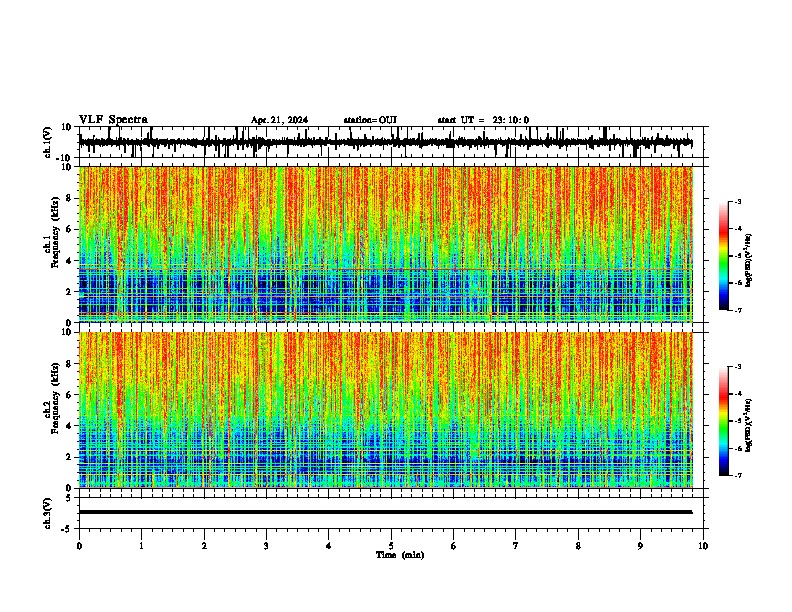
Task: Click the 2 kHz tick of ch.2 spectrogram
Action: pyautogui.click(x=69, y=457)
